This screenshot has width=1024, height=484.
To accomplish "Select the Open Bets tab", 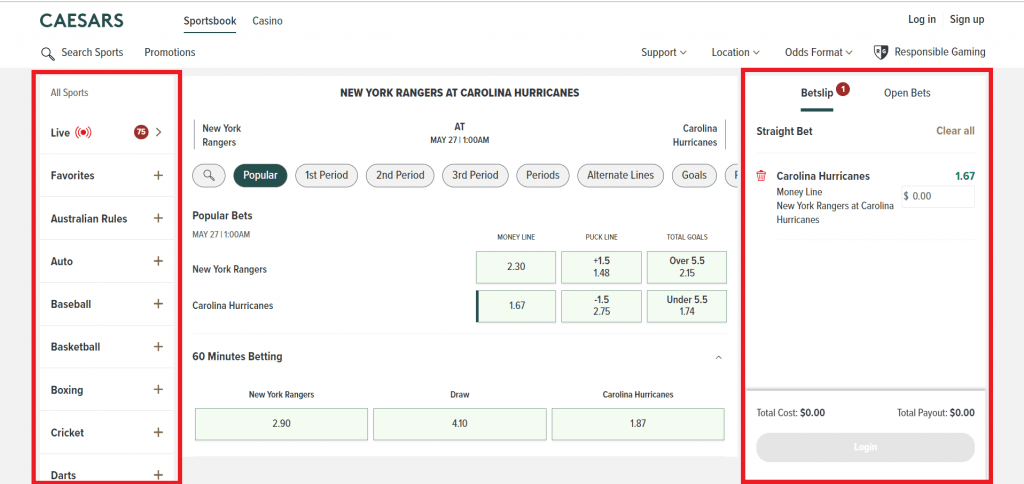I will pyautogui.click(x=907, y=93).
